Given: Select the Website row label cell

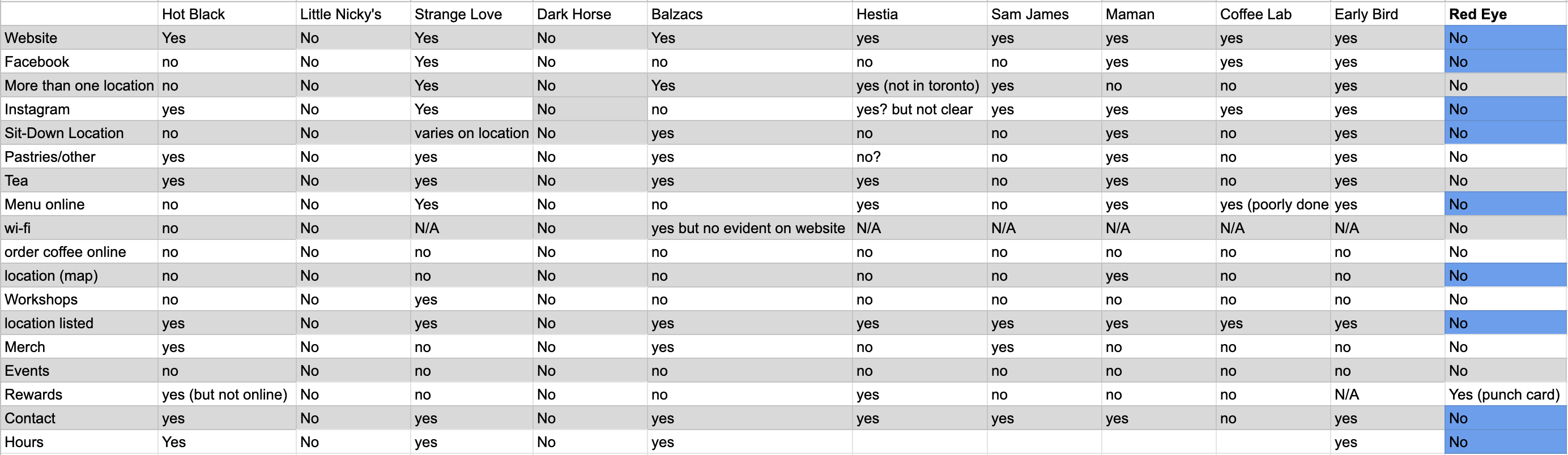Looking at the screenshot, I should [79, 38].
